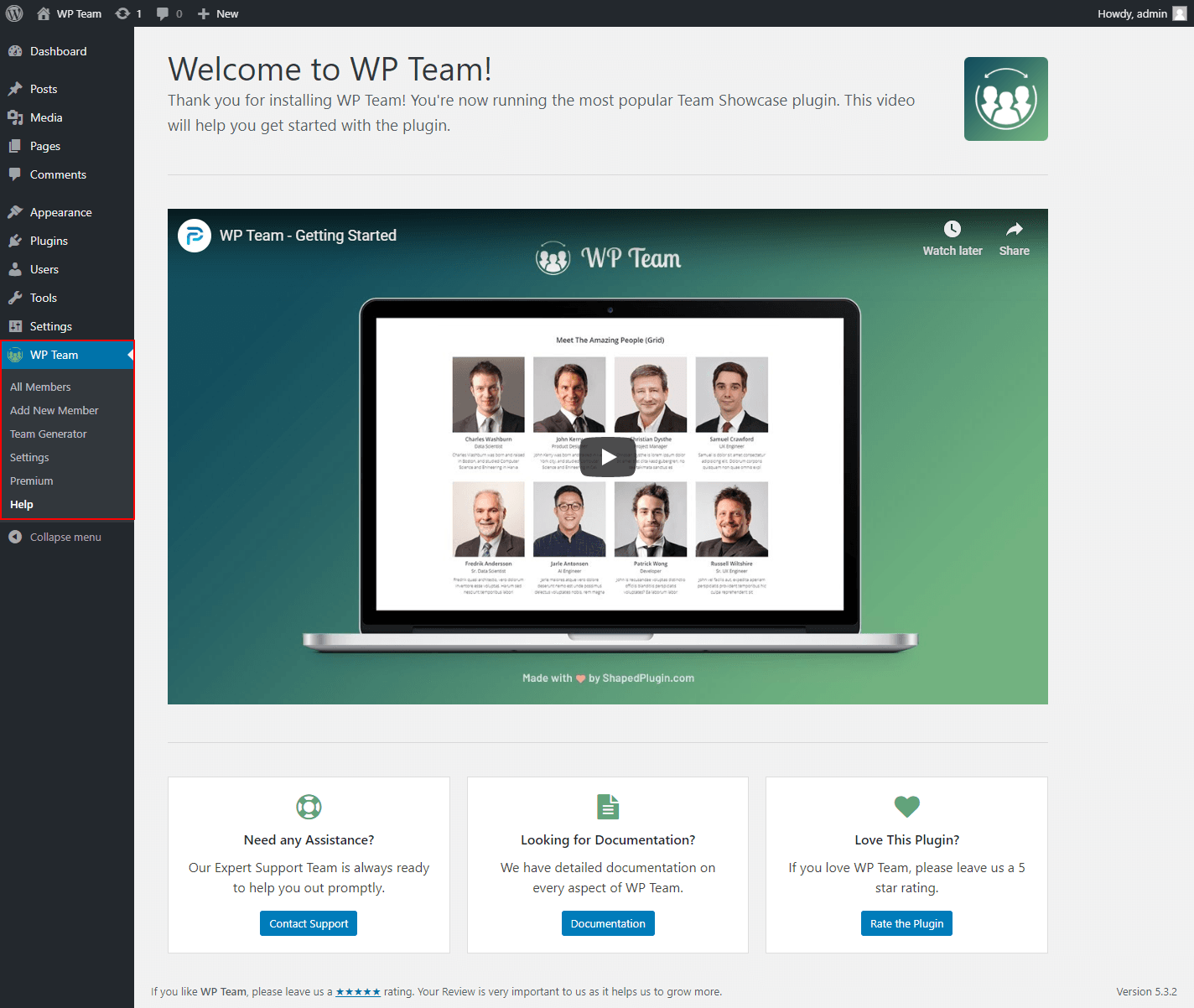The height and width of the screenshot is (1008, 1194).
Task: Open Add New Member submenu item
Action: pyautogui.click(x=55, y=410)
